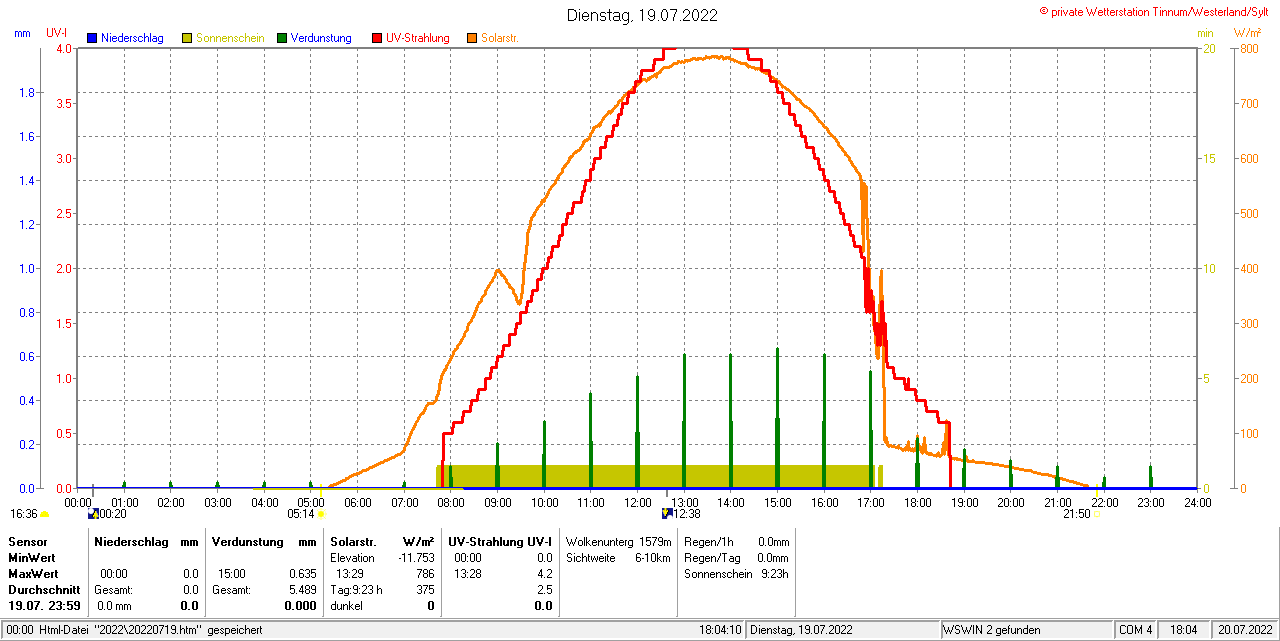Click the yellow min axis label
The image size is (1280, 641).
tap(1205, 33)
